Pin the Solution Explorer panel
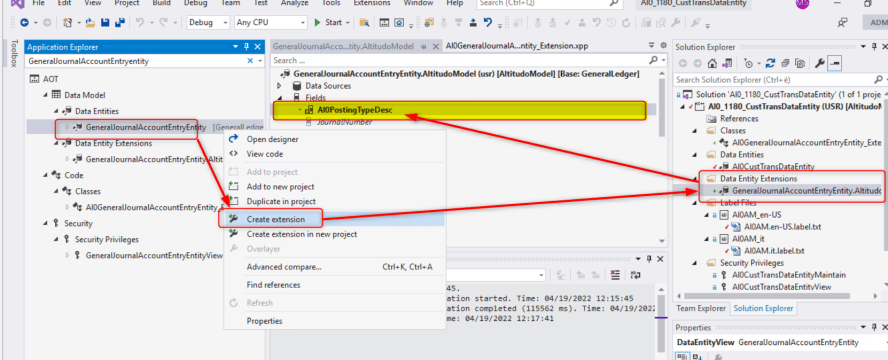Viewport: 888px width, 360px height. pos(874,47)
